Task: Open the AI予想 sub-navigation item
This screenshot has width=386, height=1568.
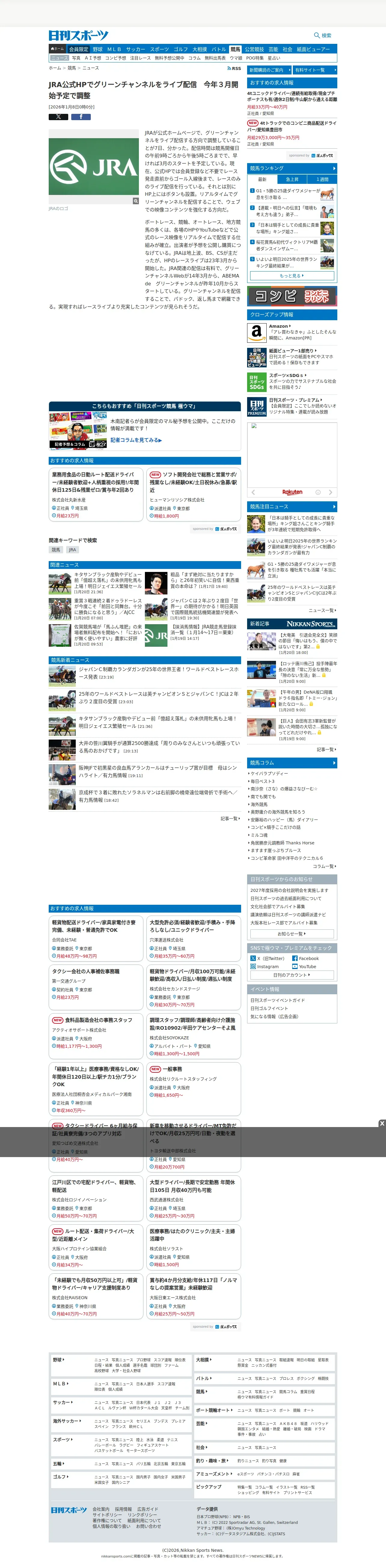Action: coord(93,58)
